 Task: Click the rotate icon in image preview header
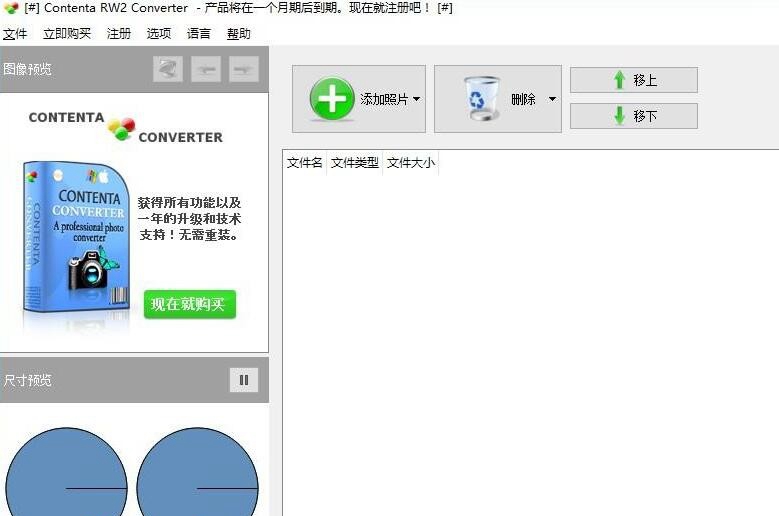pos(168,69)
